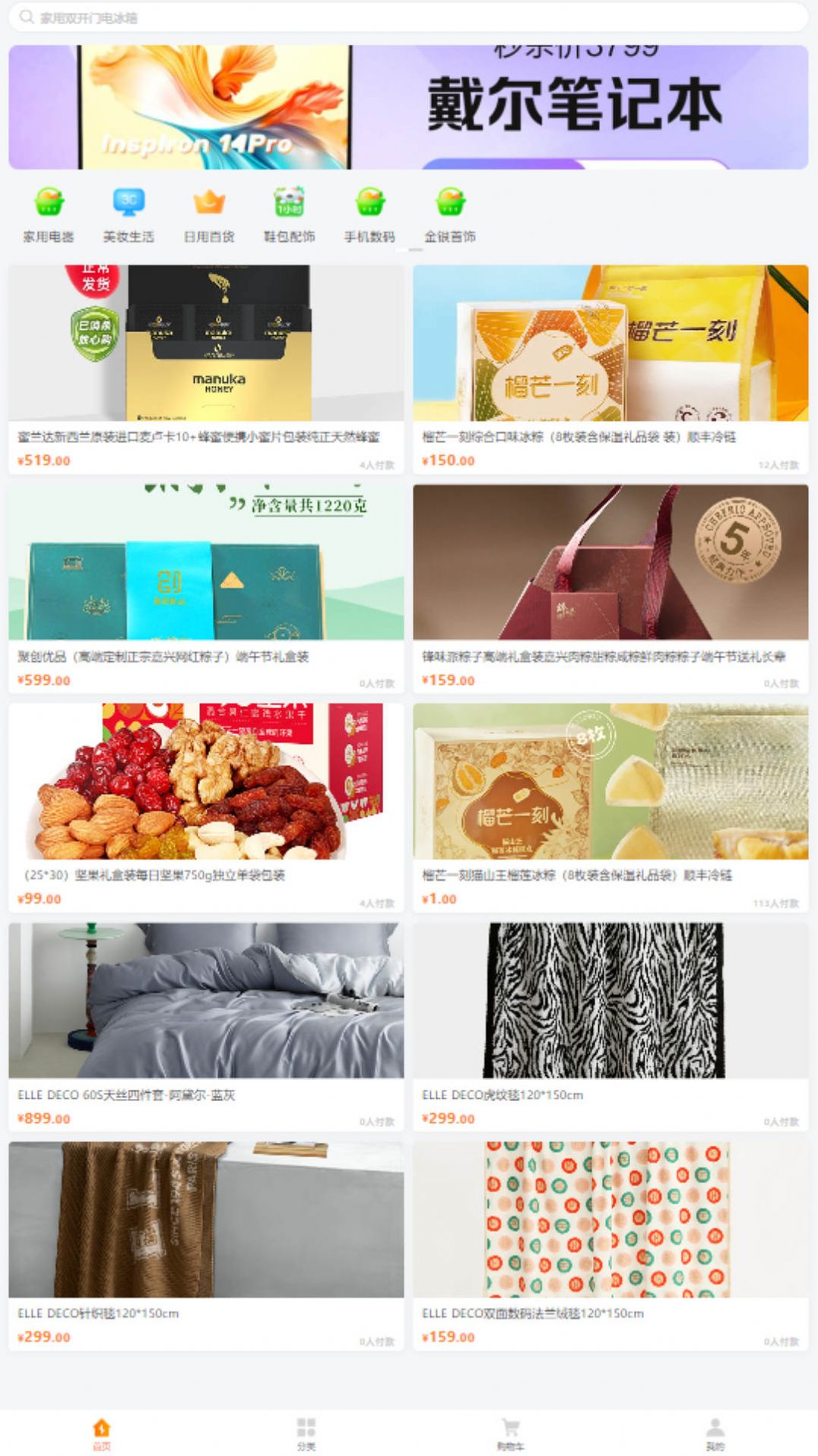
Task: Select the 日用百货 crown icon
Action: (x=209, y=202)
